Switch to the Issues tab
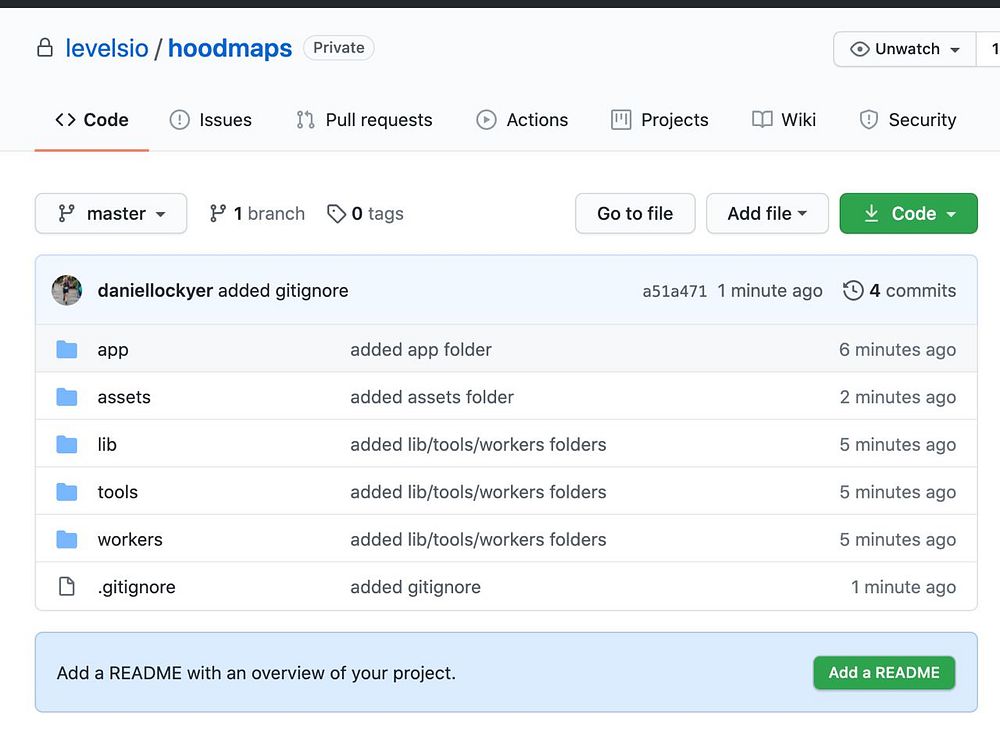 [x=210, y=120]
